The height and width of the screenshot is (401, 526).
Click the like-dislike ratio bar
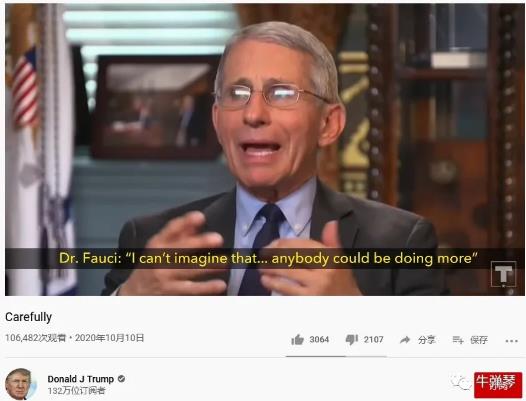pyautogui.click(x=336, y=356)
